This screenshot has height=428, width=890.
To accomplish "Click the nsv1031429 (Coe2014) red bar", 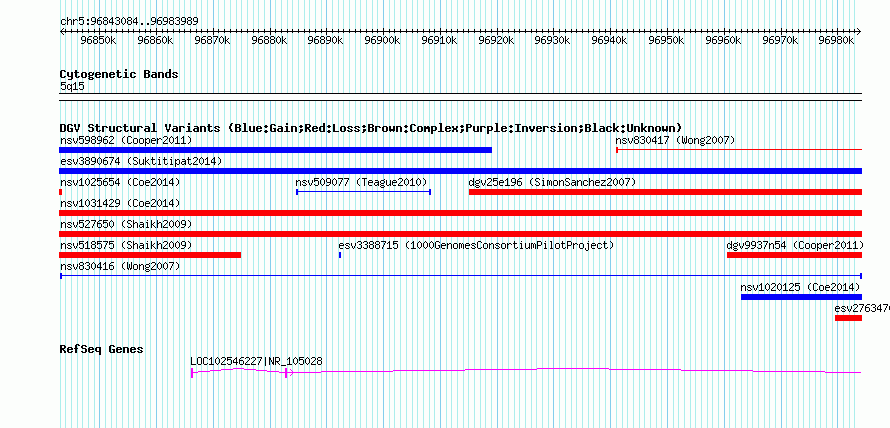I will 460,213.
